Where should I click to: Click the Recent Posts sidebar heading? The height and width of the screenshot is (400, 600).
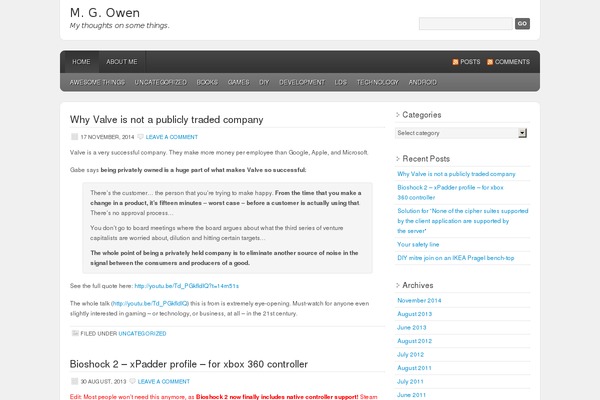click(x=426, y=159)
